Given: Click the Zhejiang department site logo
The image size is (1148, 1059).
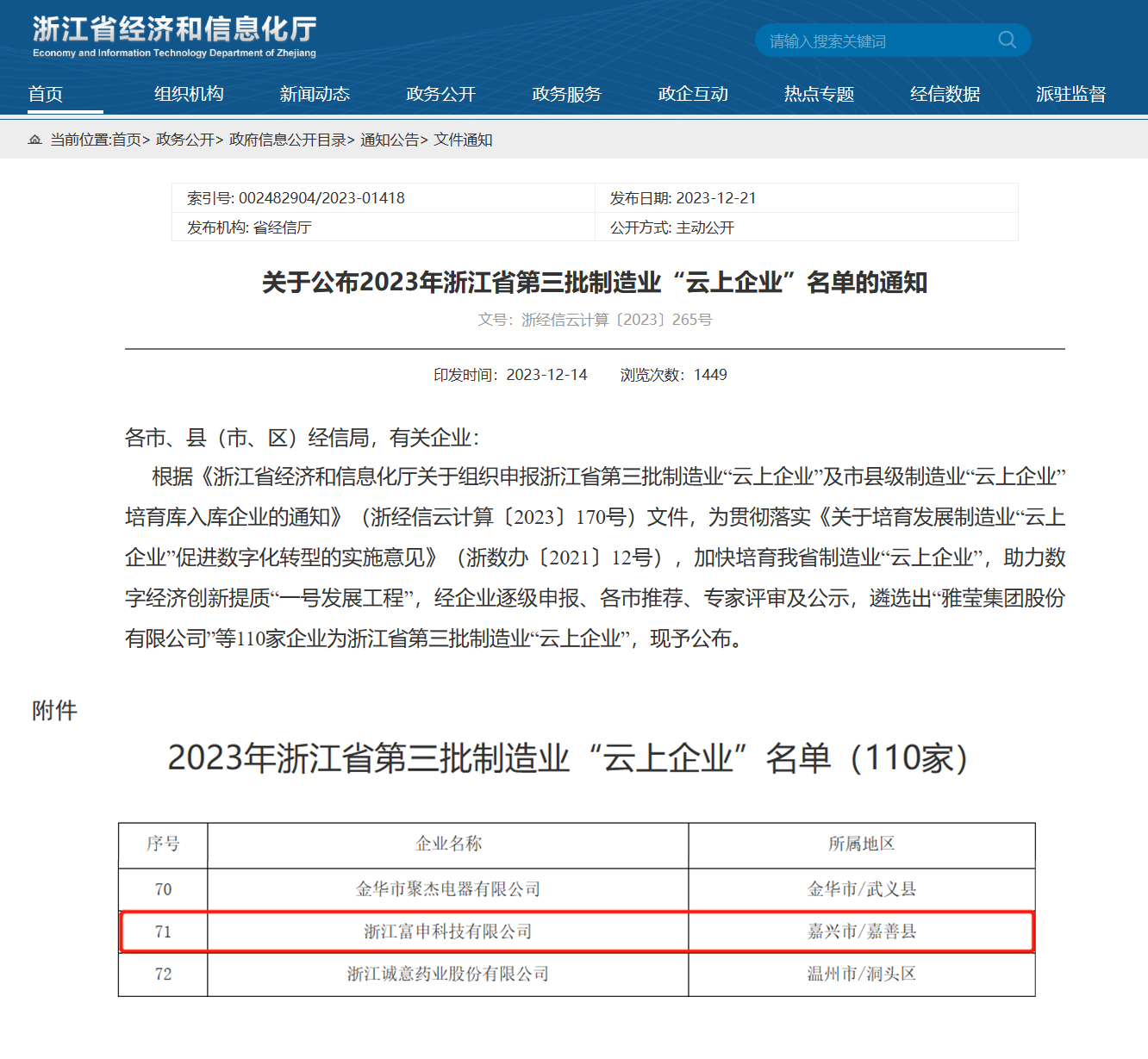Looking at the screenshot, I should (x=174, y=37).
